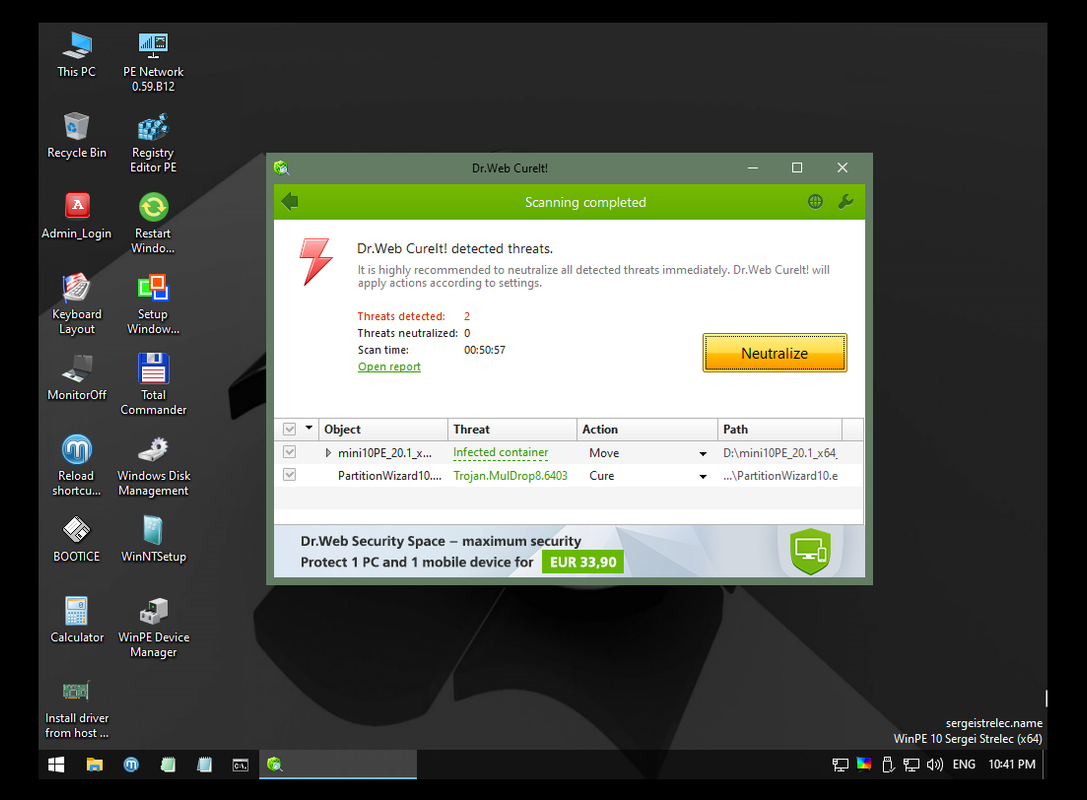The height and width of the screenshot is (800, 1087).
Task: Expand the mini10PE_20.1 container row
Action: (328, 453)
